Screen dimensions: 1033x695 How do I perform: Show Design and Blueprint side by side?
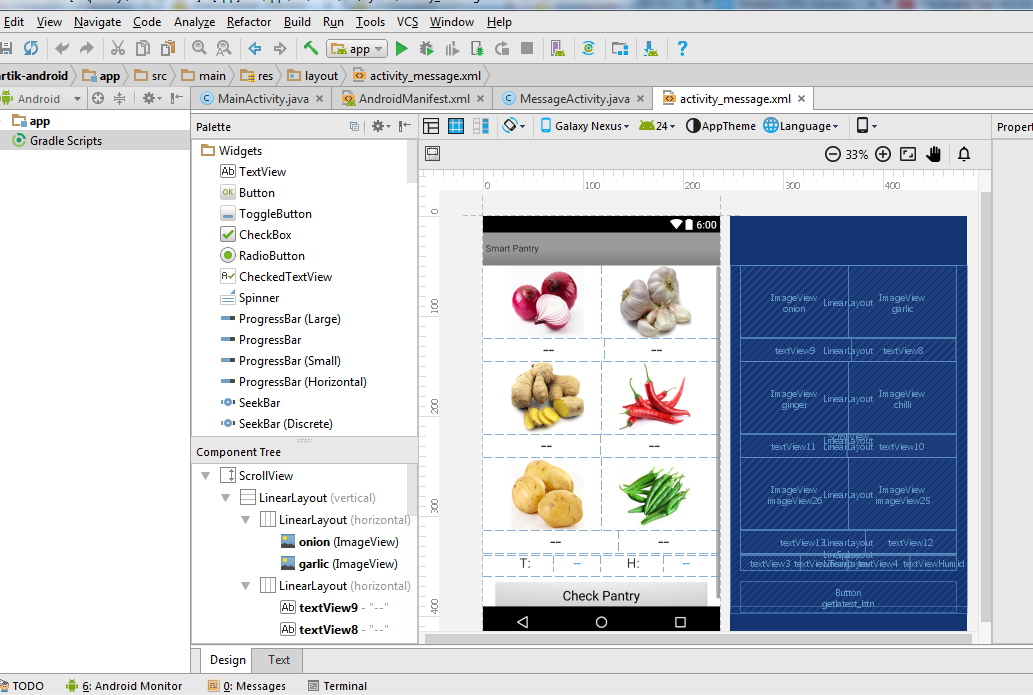[481, 126]
